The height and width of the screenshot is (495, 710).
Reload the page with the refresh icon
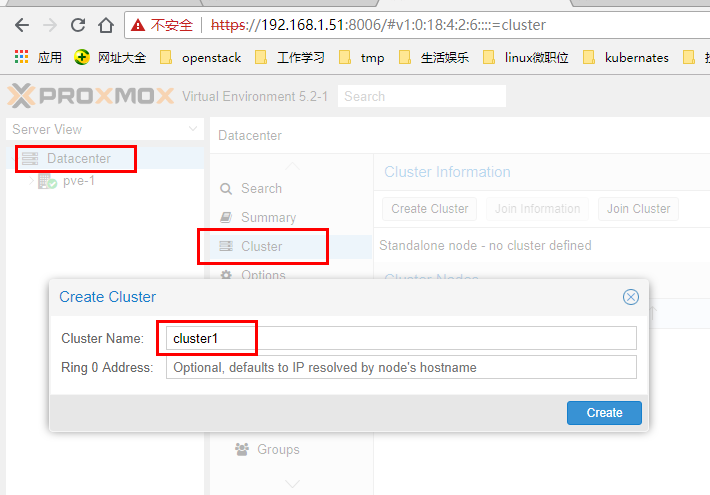click(78, 25)
